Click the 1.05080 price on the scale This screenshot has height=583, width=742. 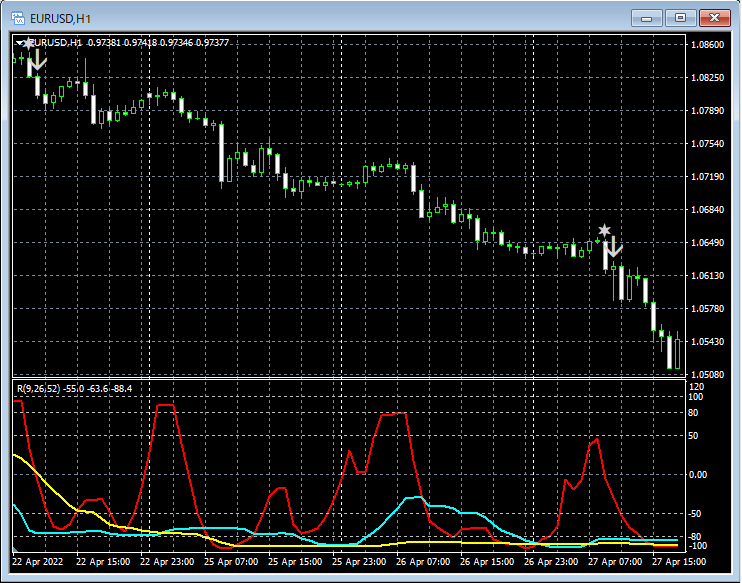[x=707, y=374]
